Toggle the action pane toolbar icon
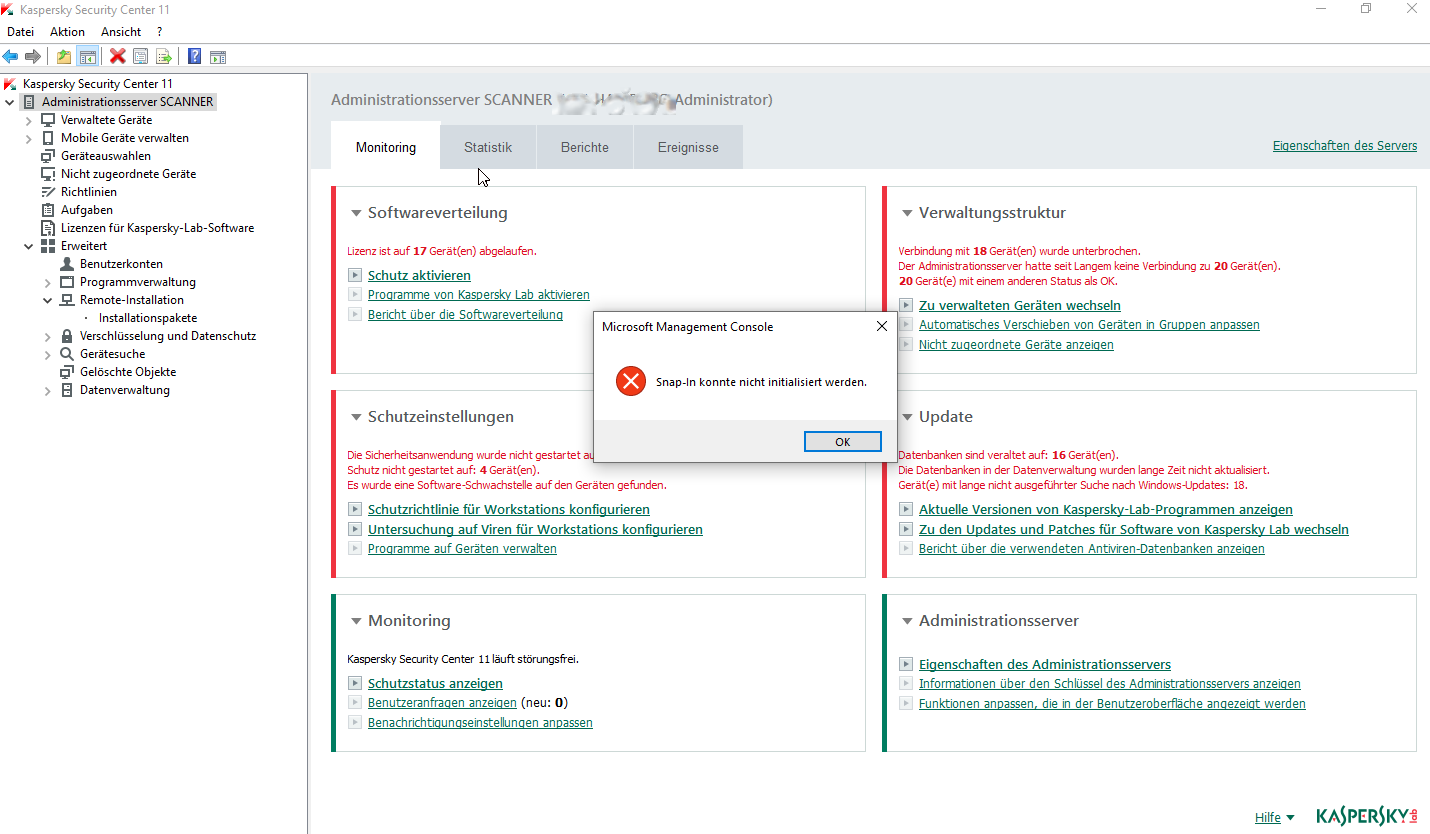This screenshot has width=1430, height=834. [217, 57]
